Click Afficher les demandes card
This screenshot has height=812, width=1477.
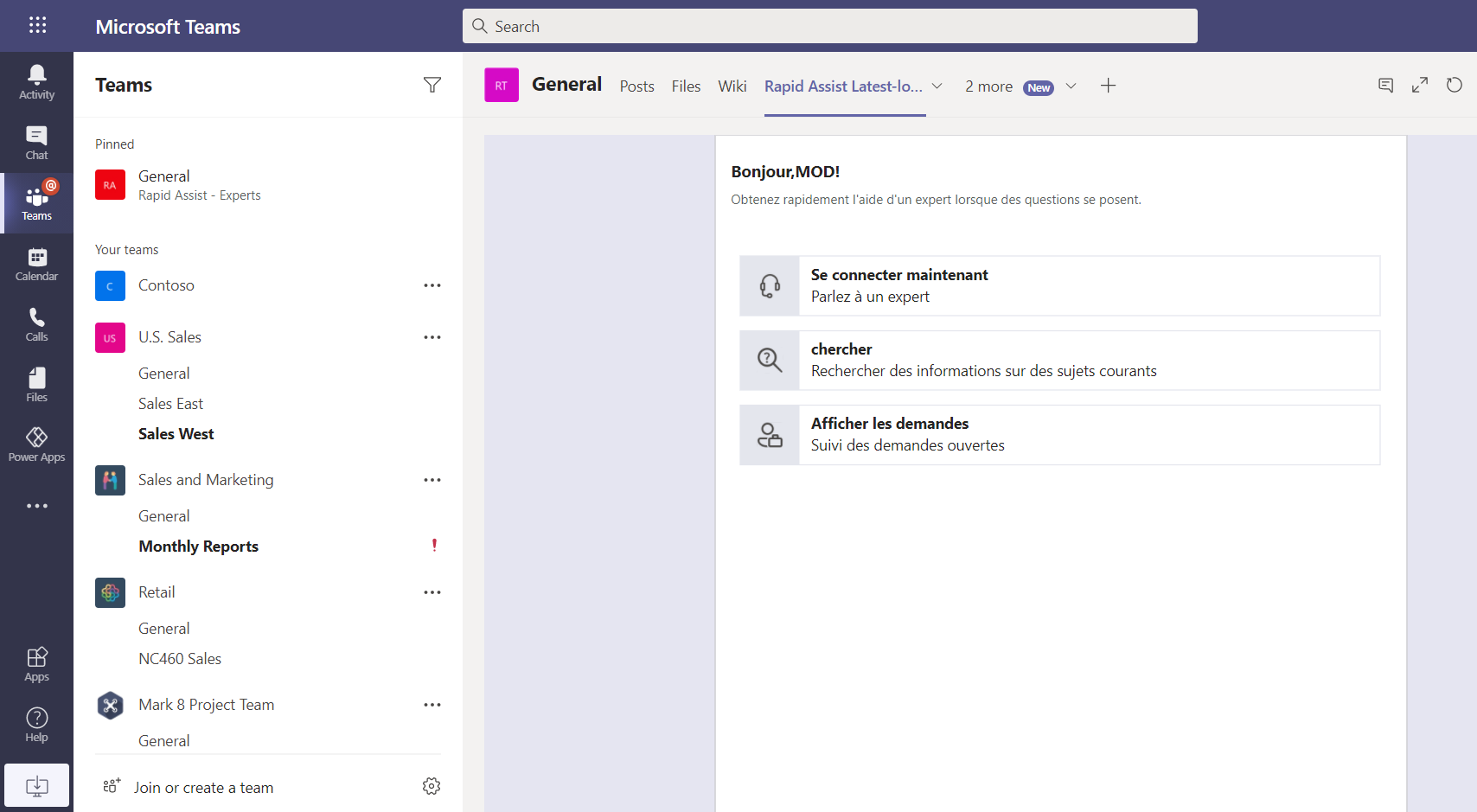point(1059,434)
